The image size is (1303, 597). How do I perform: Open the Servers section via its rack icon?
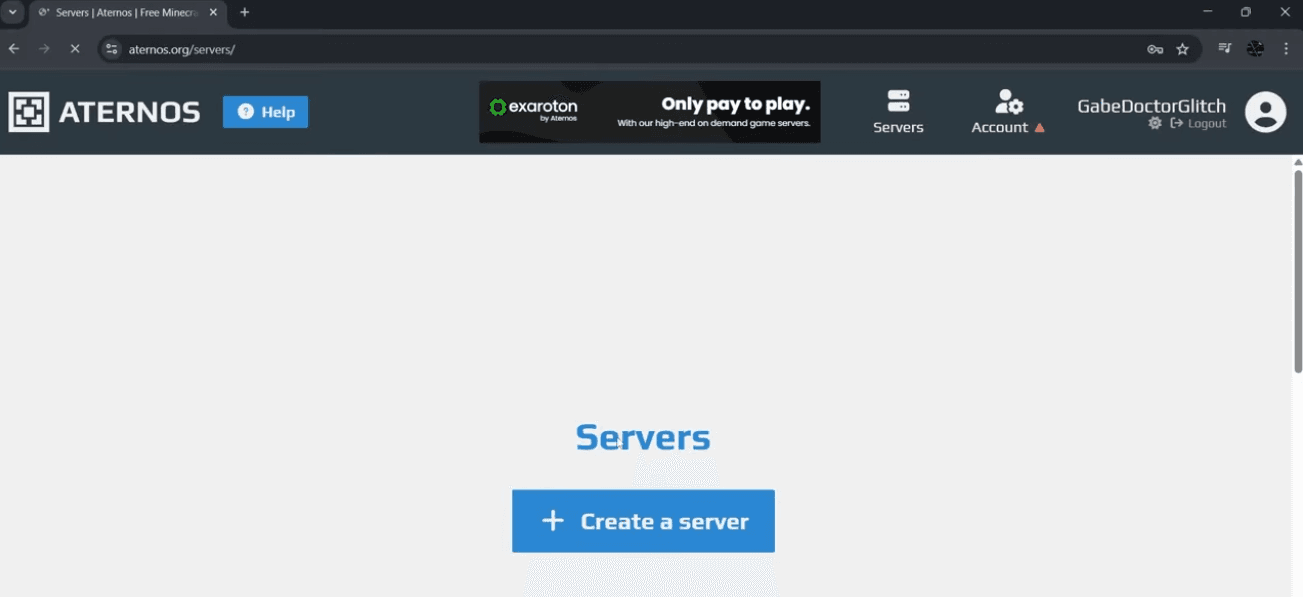[x=897, y=100]
